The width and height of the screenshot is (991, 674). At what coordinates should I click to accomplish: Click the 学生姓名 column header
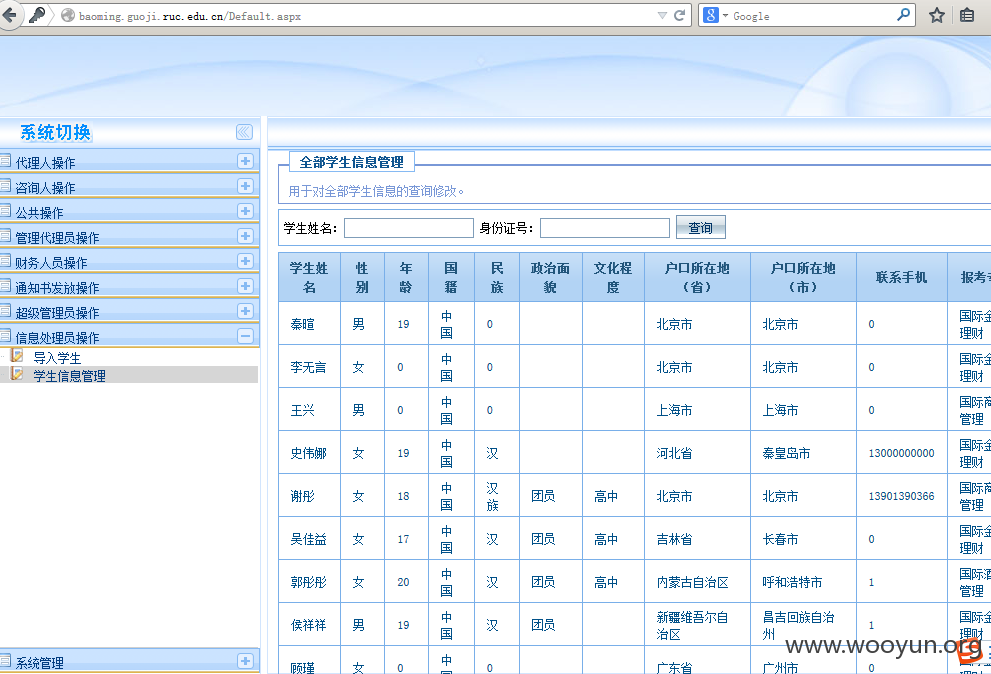tap(309, 278)
